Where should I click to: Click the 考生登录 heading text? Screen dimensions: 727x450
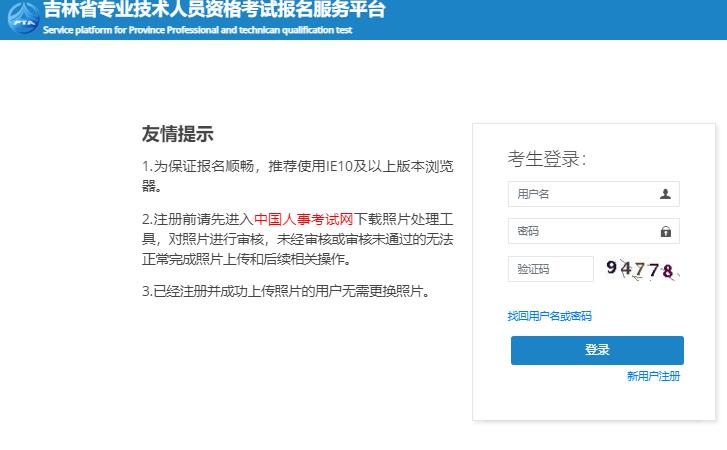(547, 158)
